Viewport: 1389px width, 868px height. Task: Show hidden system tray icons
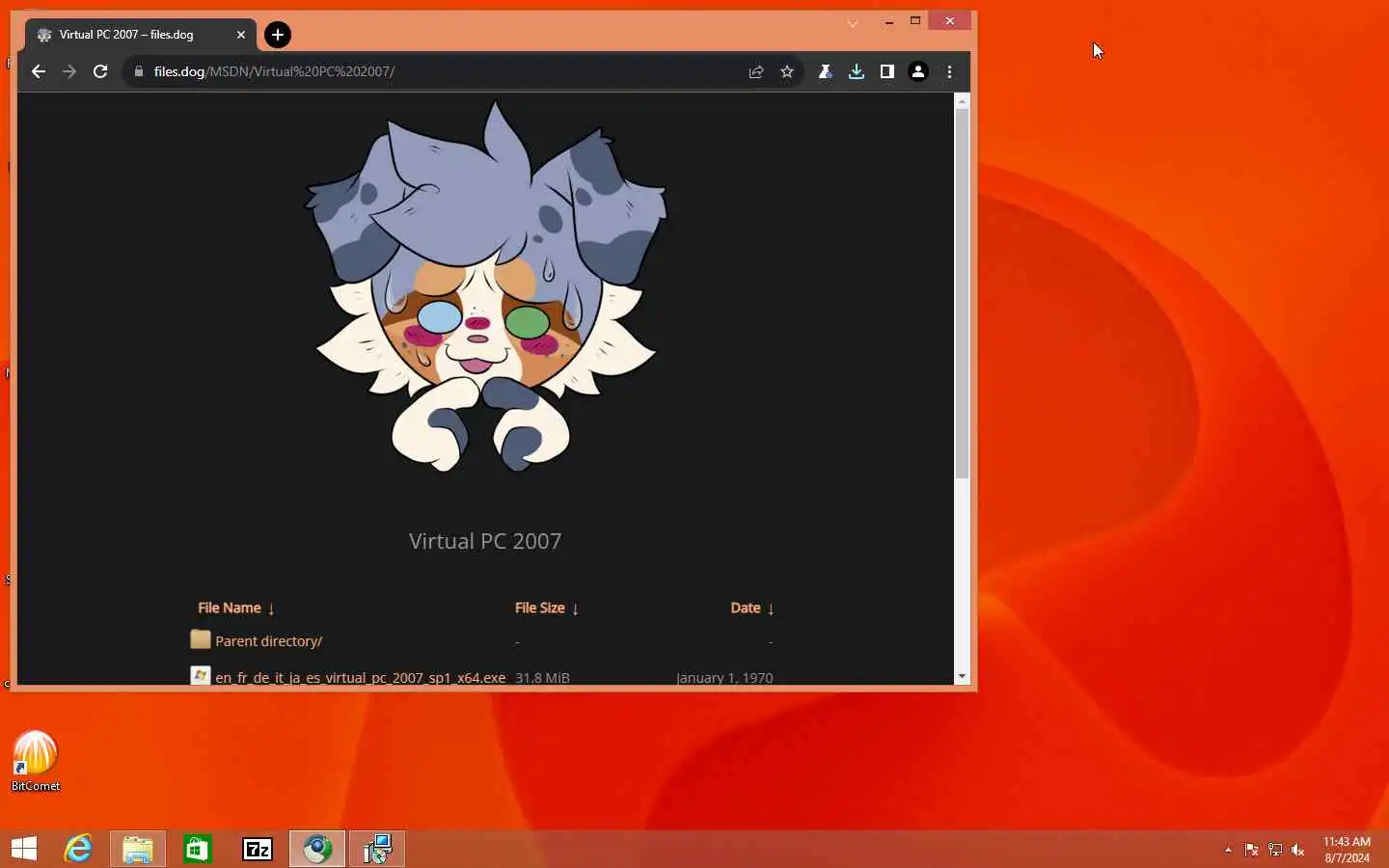(x=1228, y=850)
